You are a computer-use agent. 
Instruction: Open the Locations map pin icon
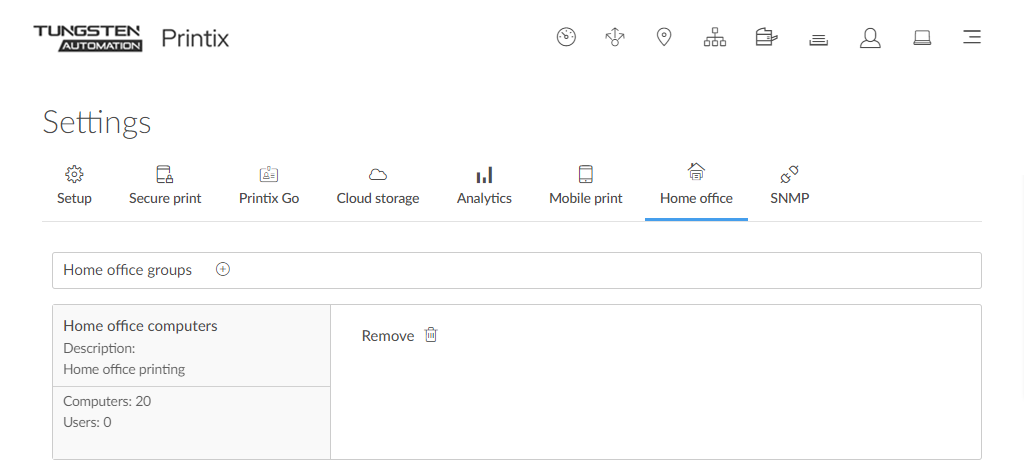tap(664, 38)
